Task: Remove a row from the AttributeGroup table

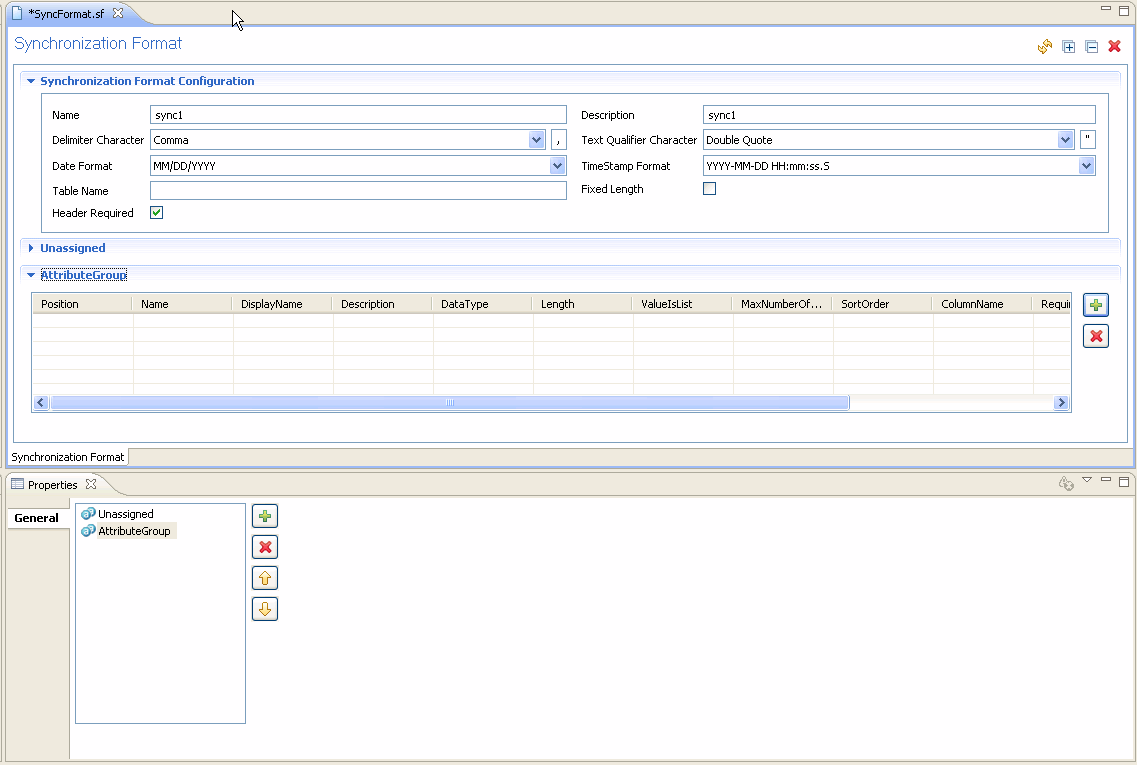Action: (1096, 336)
